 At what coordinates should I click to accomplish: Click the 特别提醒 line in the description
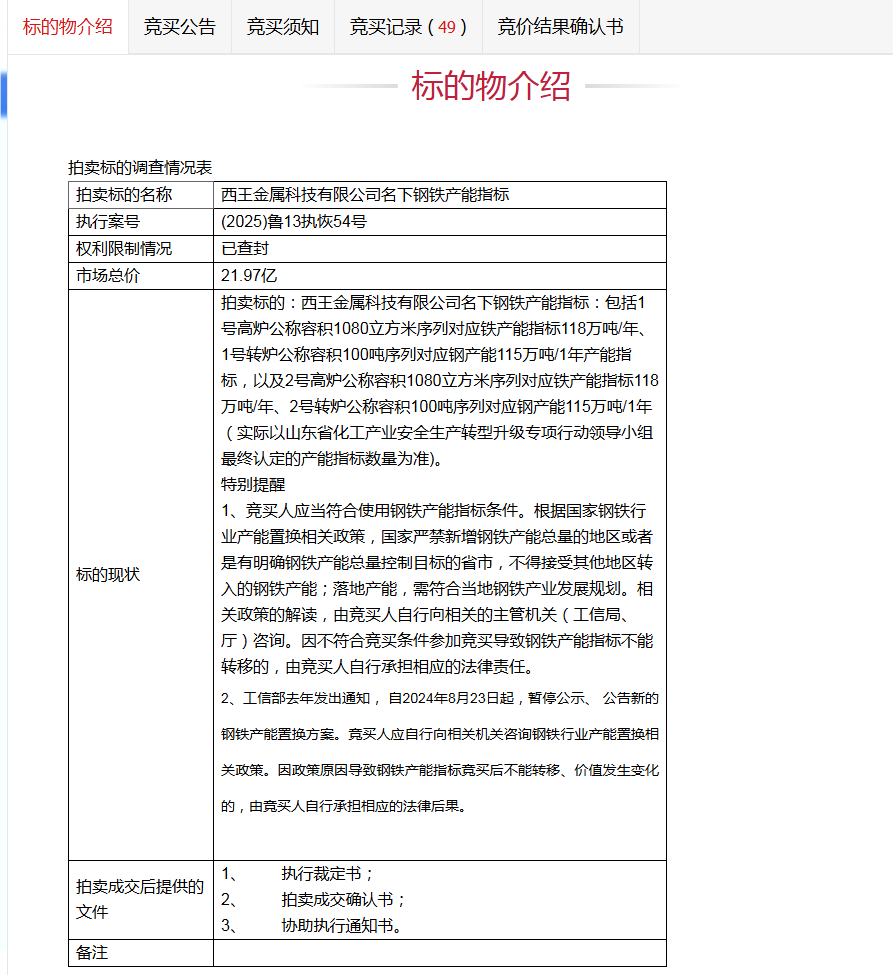253,484
